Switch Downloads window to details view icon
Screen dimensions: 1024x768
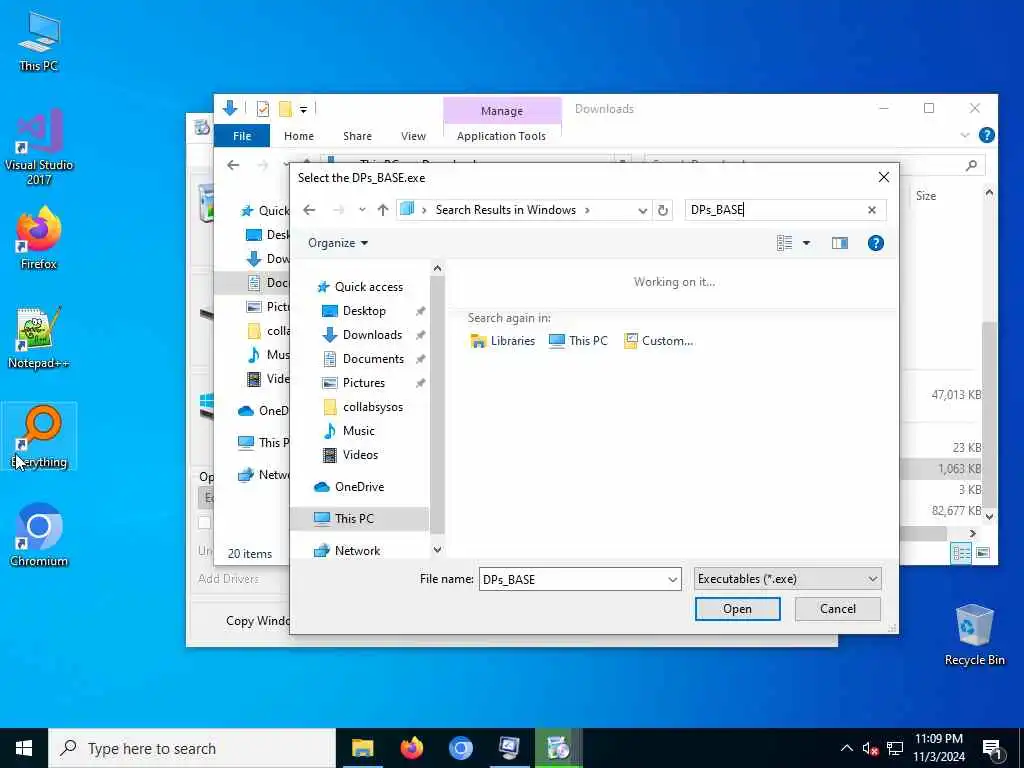961,553
